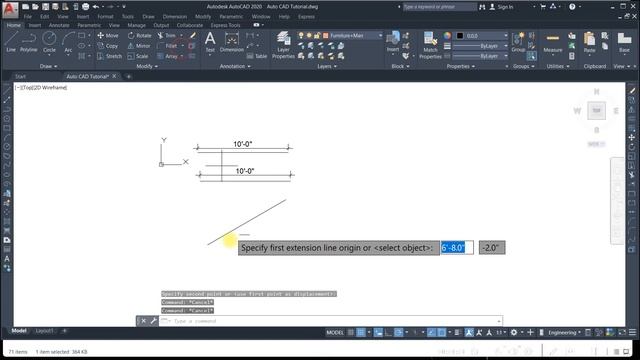Open the AutoCAD application menu logo
The image size is (640, 360).
10,10
